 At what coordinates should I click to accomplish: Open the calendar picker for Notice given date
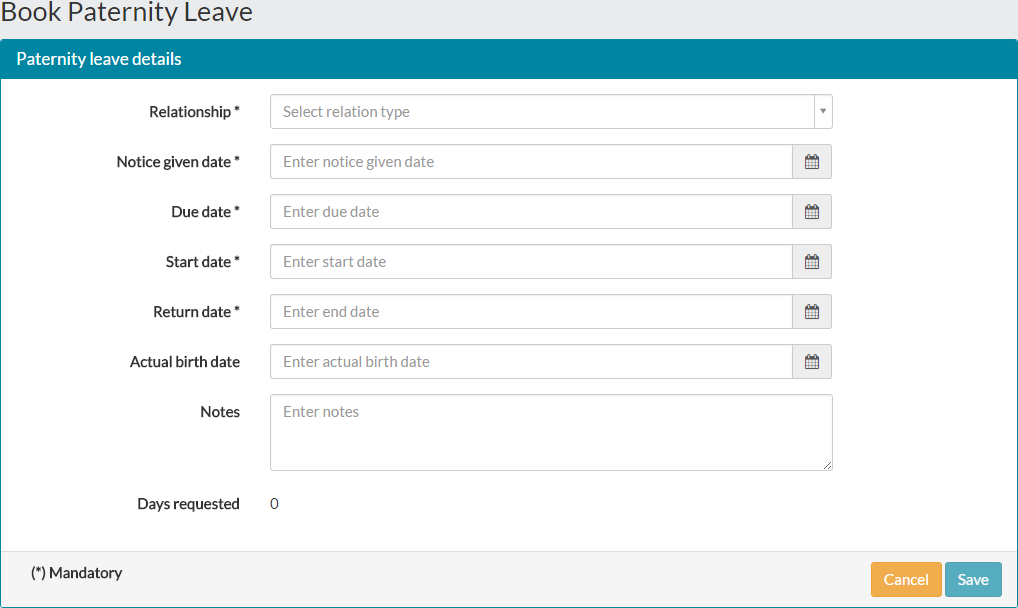[x=812, y=162]
